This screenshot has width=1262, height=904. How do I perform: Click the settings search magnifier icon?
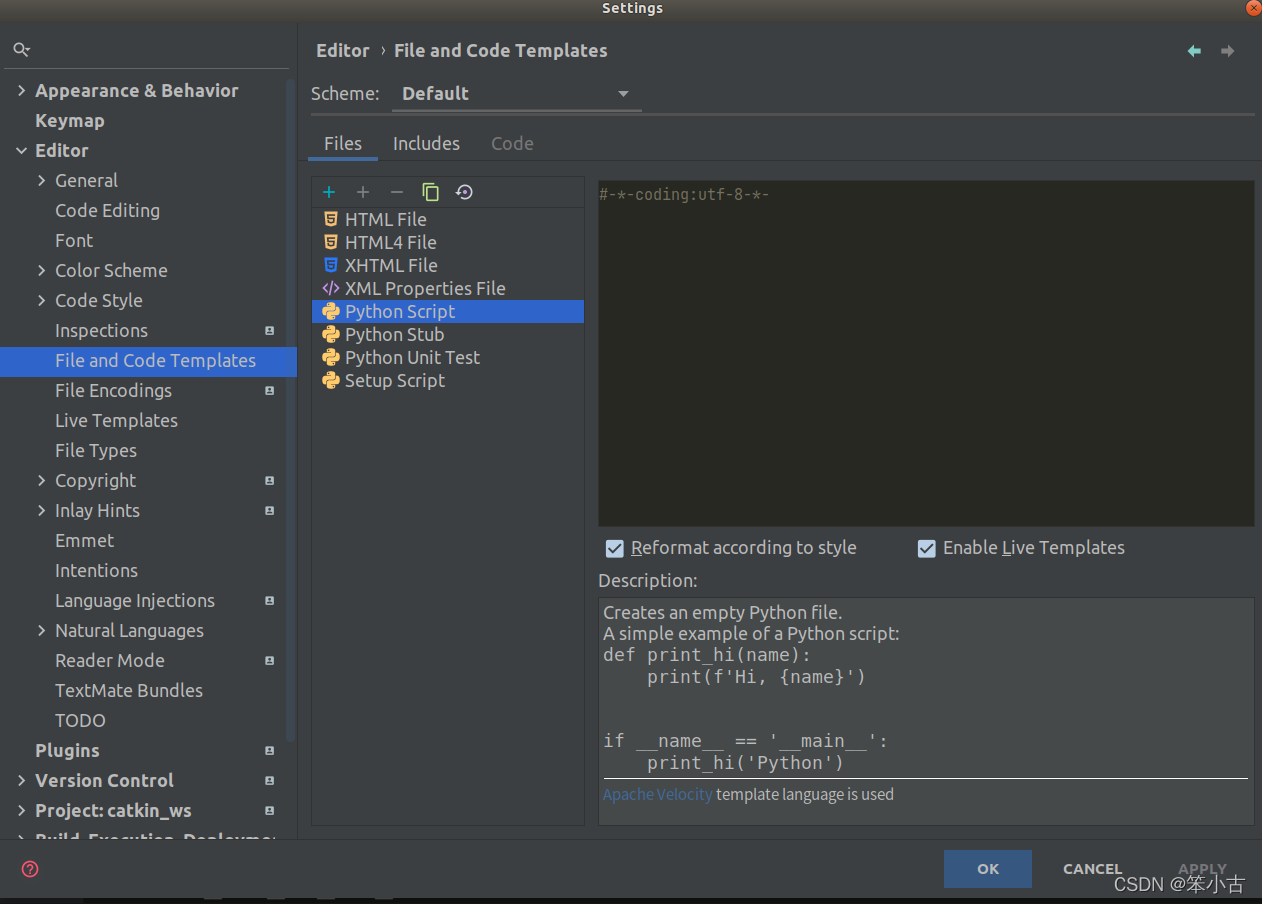tap(21, 49)
